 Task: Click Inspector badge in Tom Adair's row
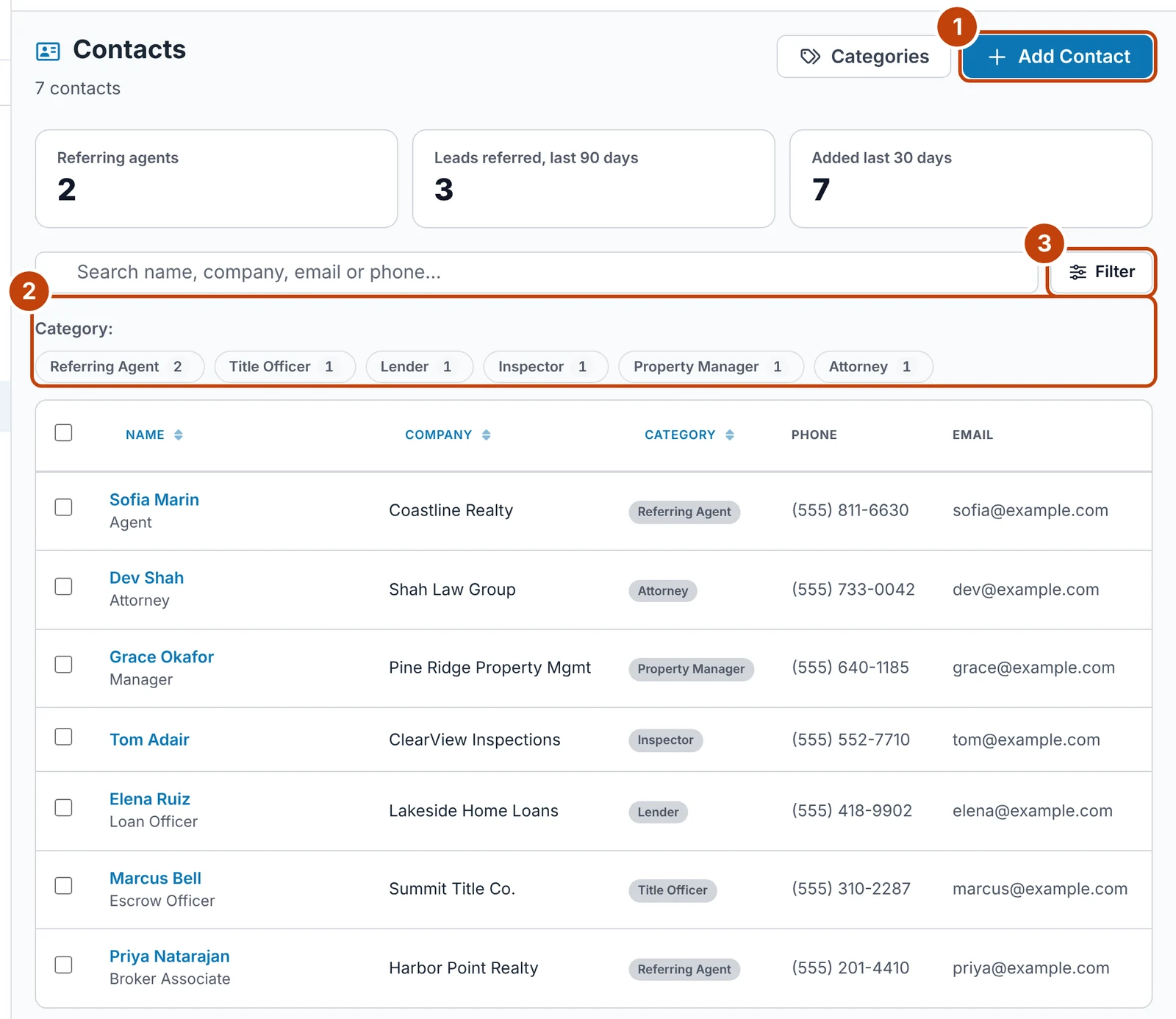666,740
